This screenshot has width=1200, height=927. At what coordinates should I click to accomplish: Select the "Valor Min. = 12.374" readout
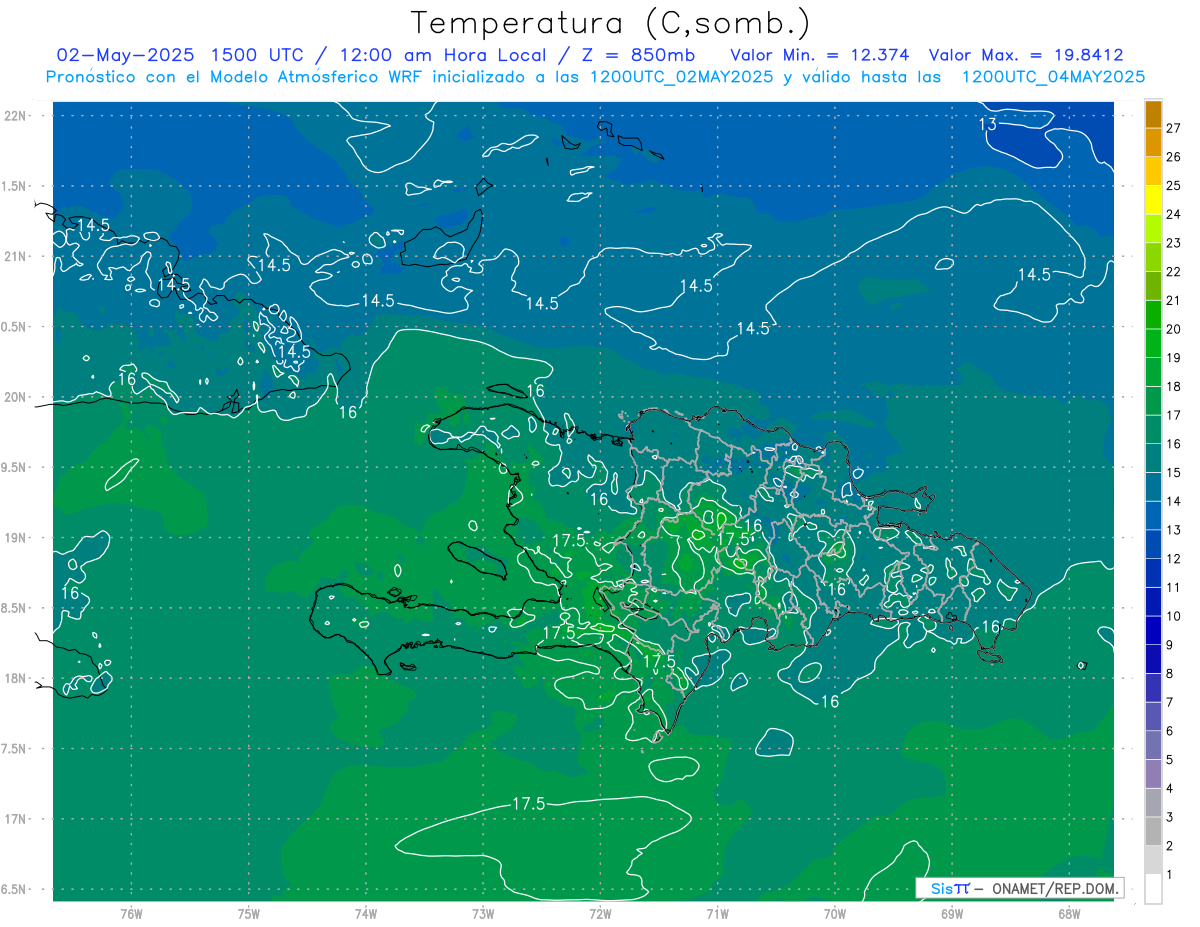[821, 55]
